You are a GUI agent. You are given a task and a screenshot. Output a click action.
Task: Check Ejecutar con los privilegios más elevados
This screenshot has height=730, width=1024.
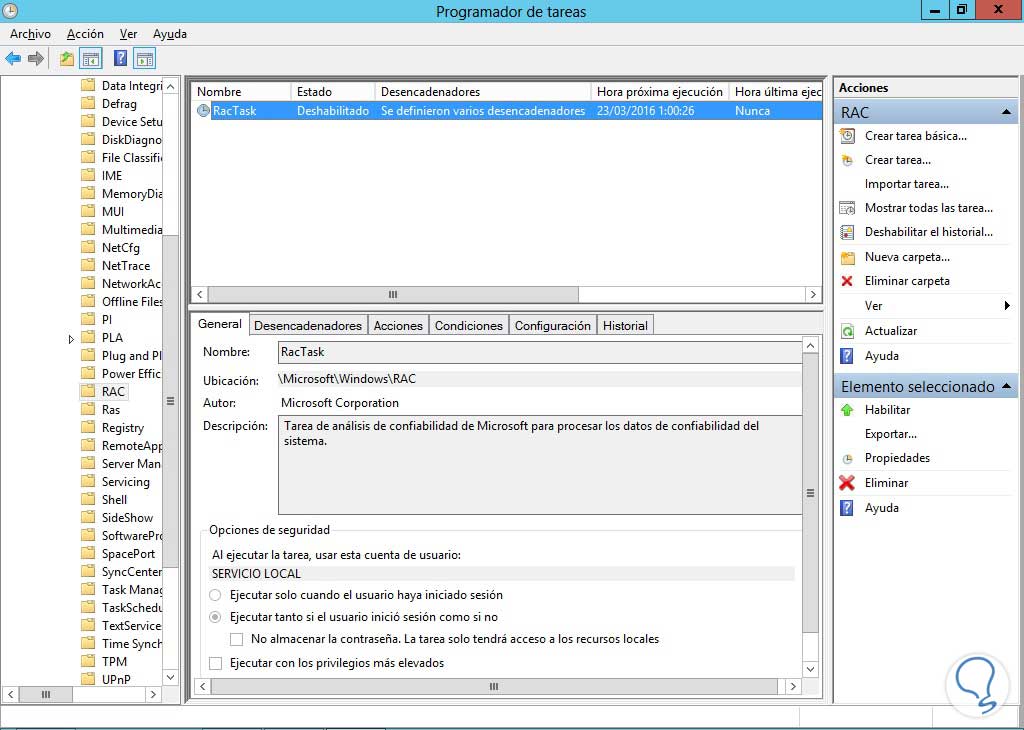pos(215,663)
